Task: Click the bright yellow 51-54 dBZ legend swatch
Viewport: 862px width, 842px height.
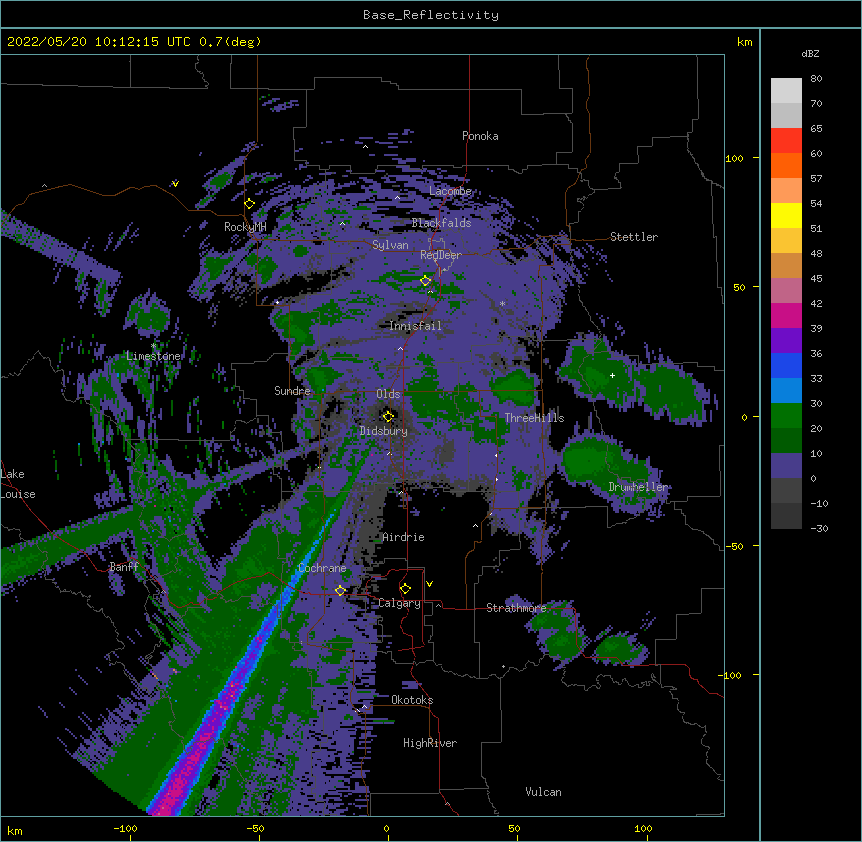Action: tap(786, 215)
